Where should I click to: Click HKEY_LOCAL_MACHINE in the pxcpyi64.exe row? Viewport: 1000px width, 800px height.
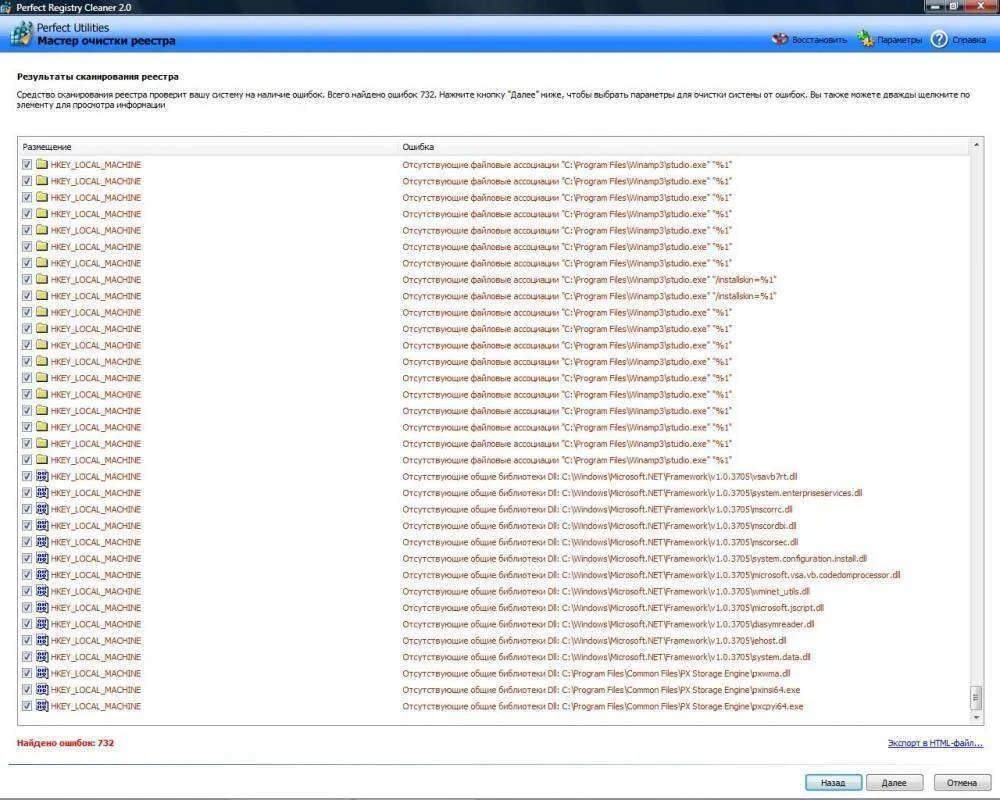point(96,706)
